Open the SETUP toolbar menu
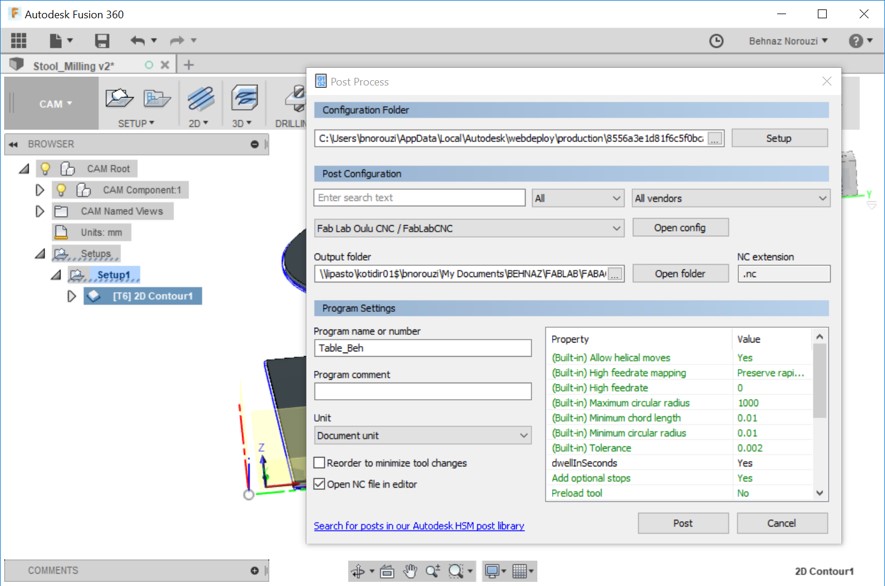This screenshot has height=586, width=885. coord(136,123)
